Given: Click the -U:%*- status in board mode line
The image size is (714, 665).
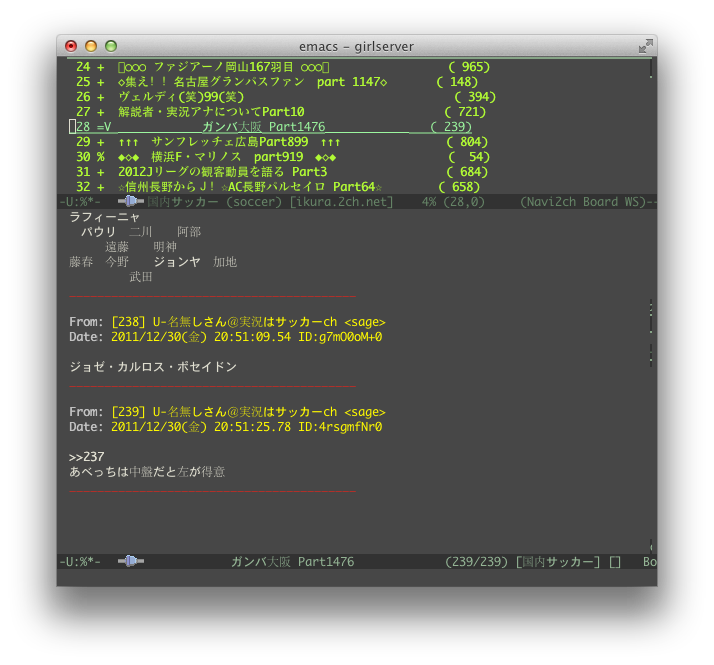Looking at the screenshot, I should click(x=80, y=202).
